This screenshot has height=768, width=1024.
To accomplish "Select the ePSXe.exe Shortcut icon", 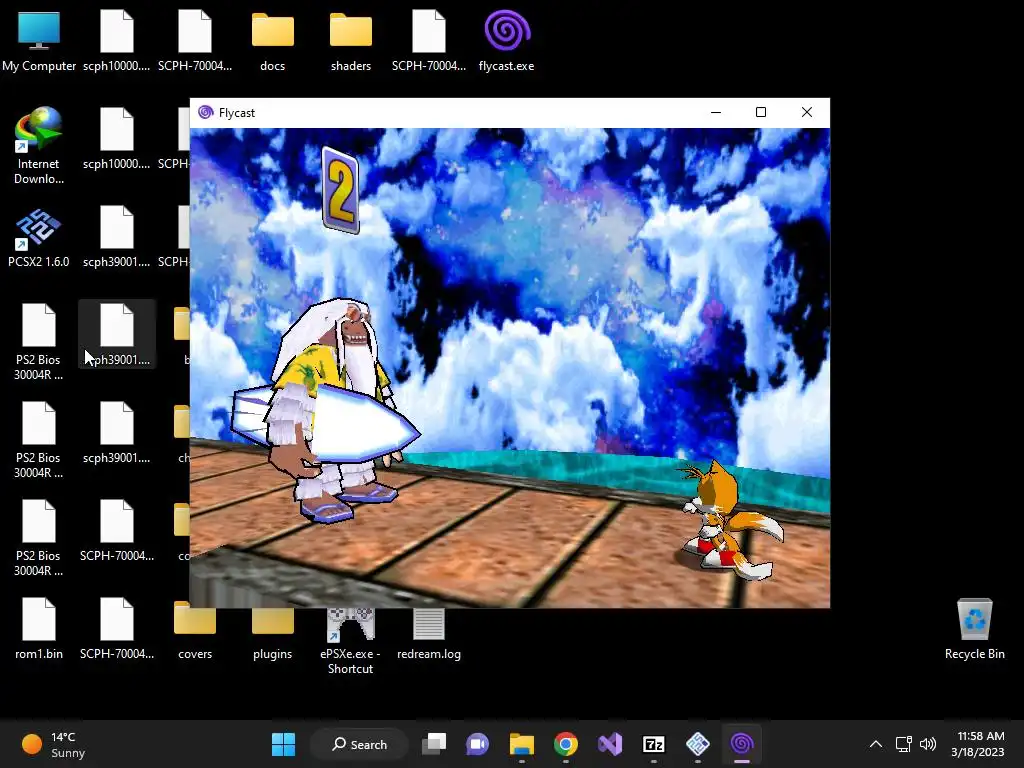I will coord(351,639).
